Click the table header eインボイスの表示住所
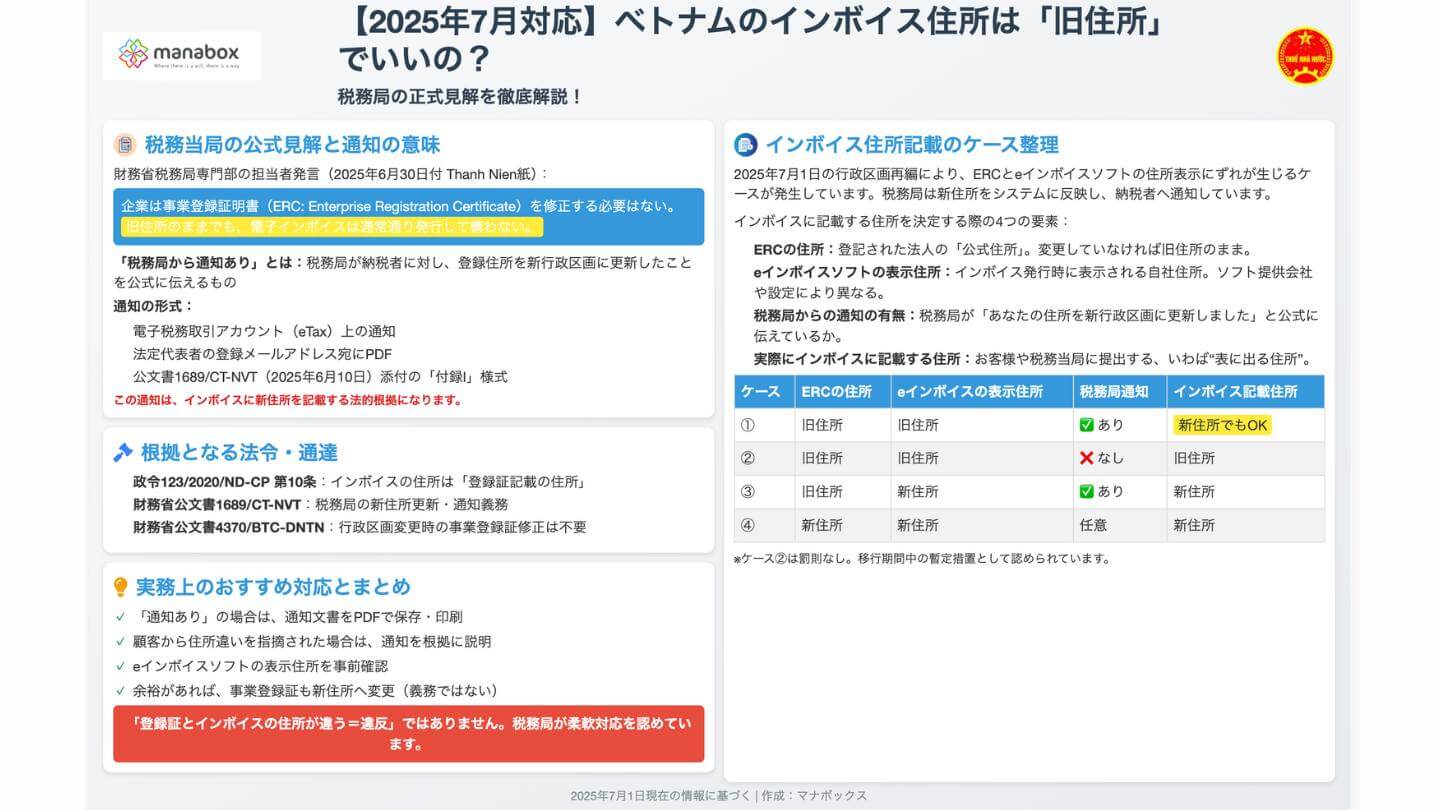This screenshot has height=810, width=1440. pyautogui.click(x=982, y=392)
